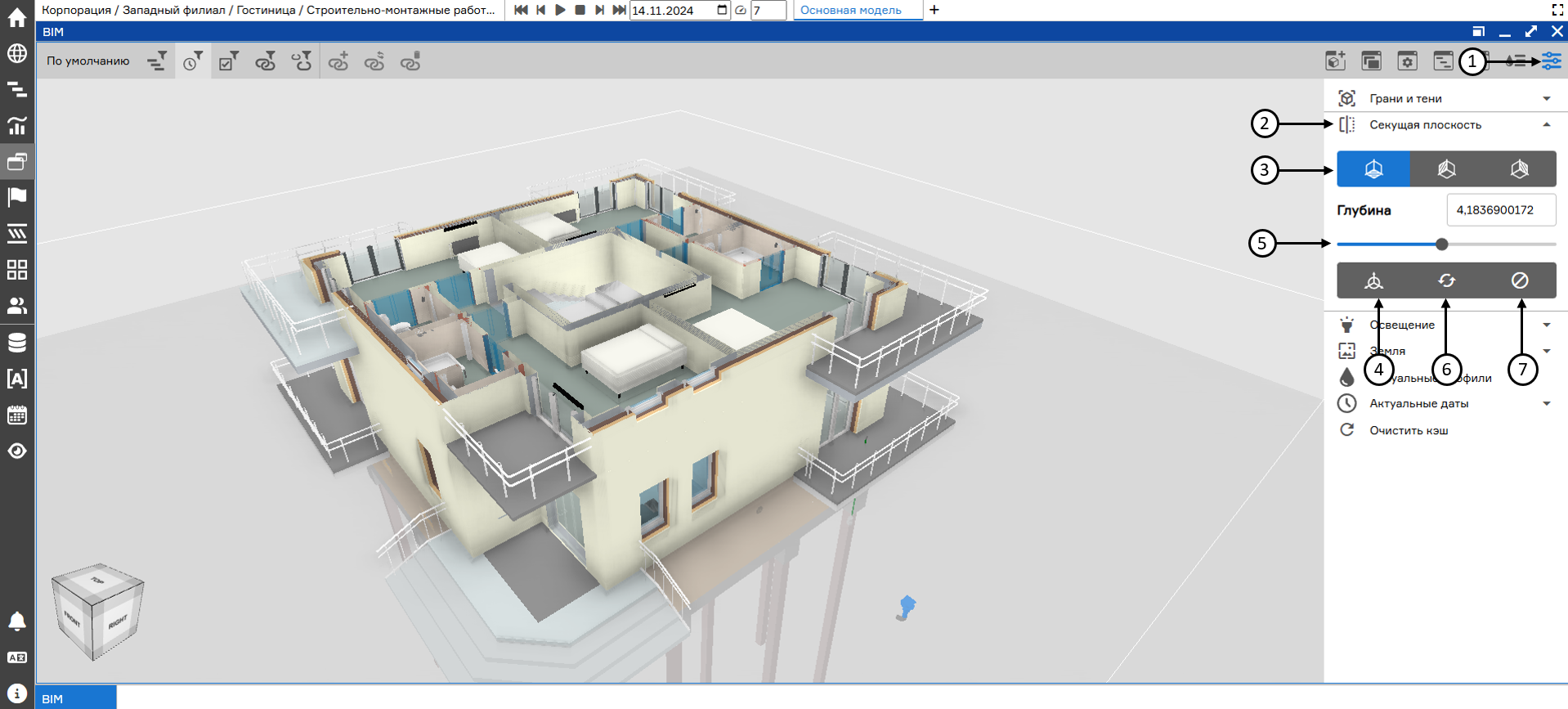This screenshot has height=709, width=1568.
Task: Step forward one frame
Action: click(x=599, y=10)
